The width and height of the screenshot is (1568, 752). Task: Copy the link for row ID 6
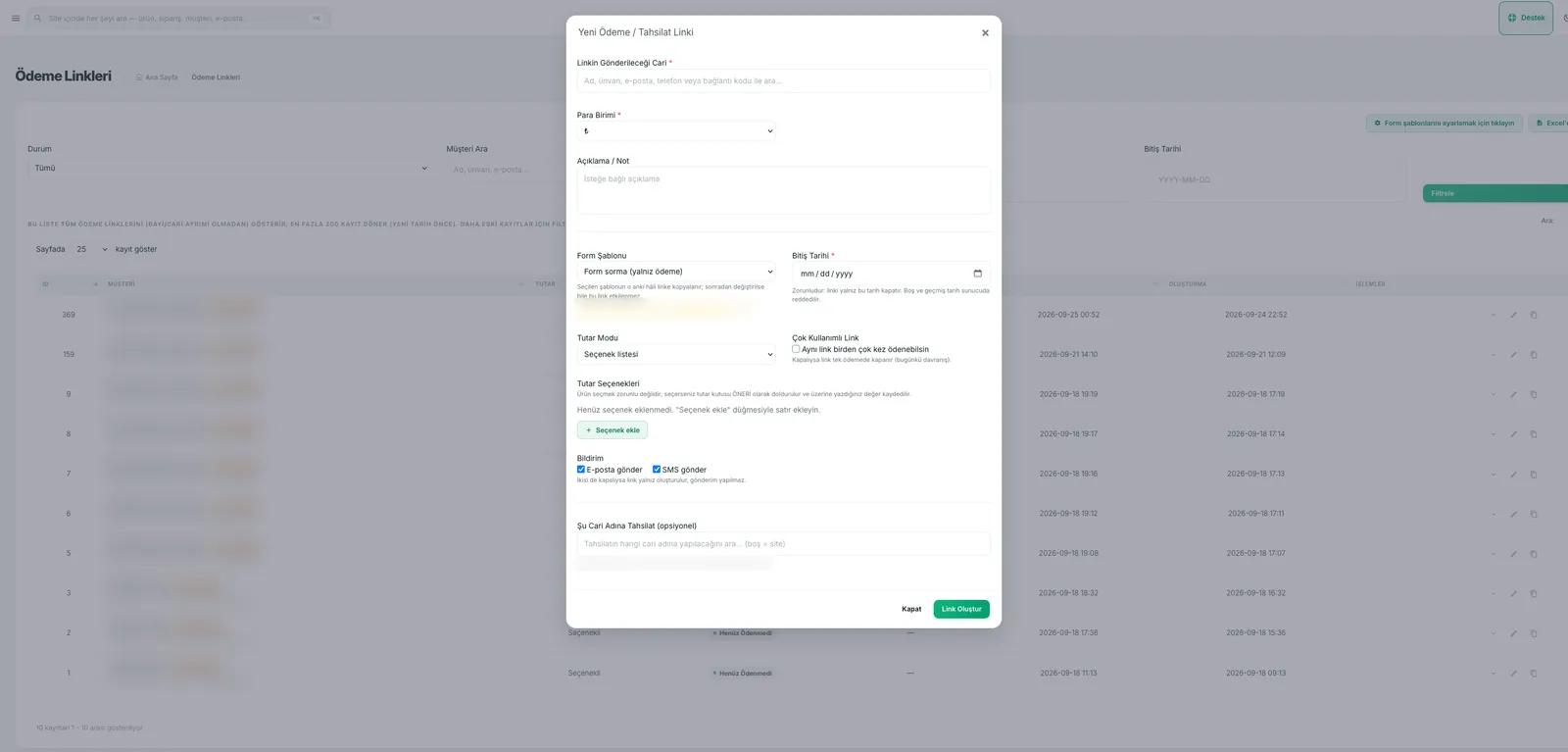point(1534,514)
